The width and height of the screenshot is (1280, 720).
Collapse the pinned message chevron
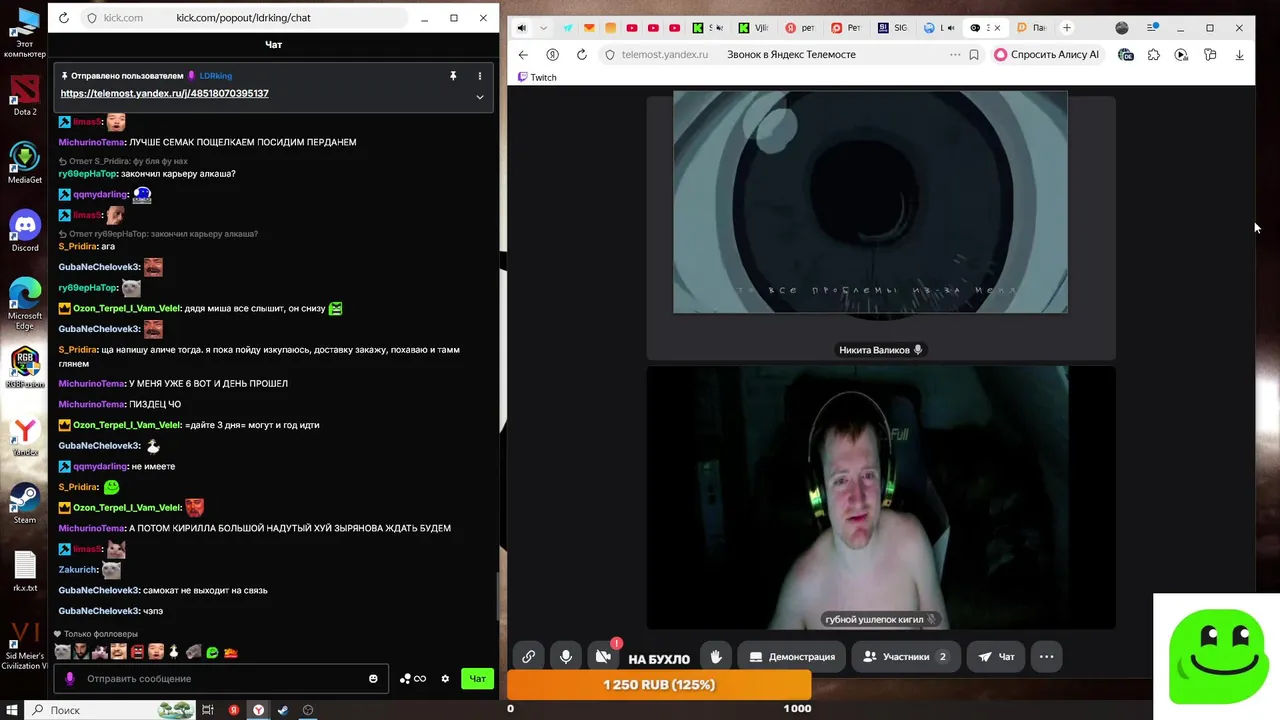coord(480,97)
